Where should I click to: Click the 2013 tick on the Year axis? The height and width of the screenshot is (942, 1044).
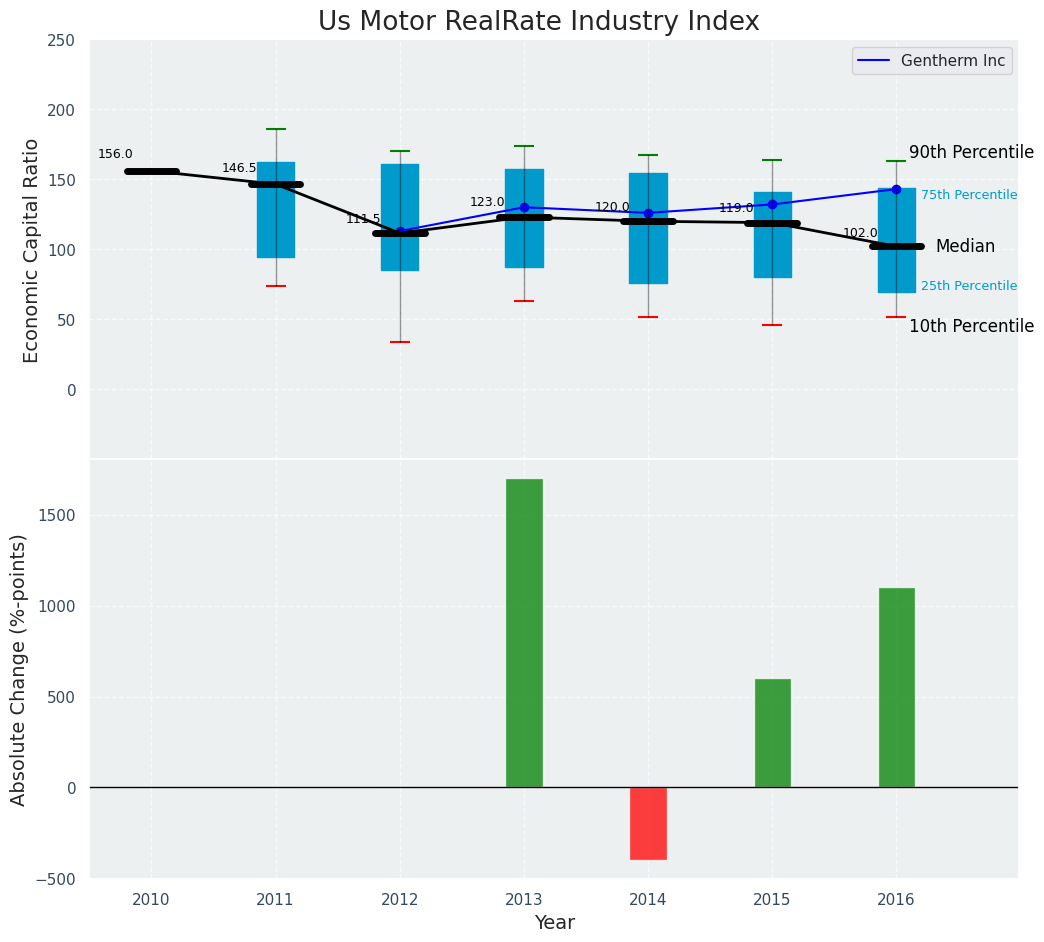524,900
